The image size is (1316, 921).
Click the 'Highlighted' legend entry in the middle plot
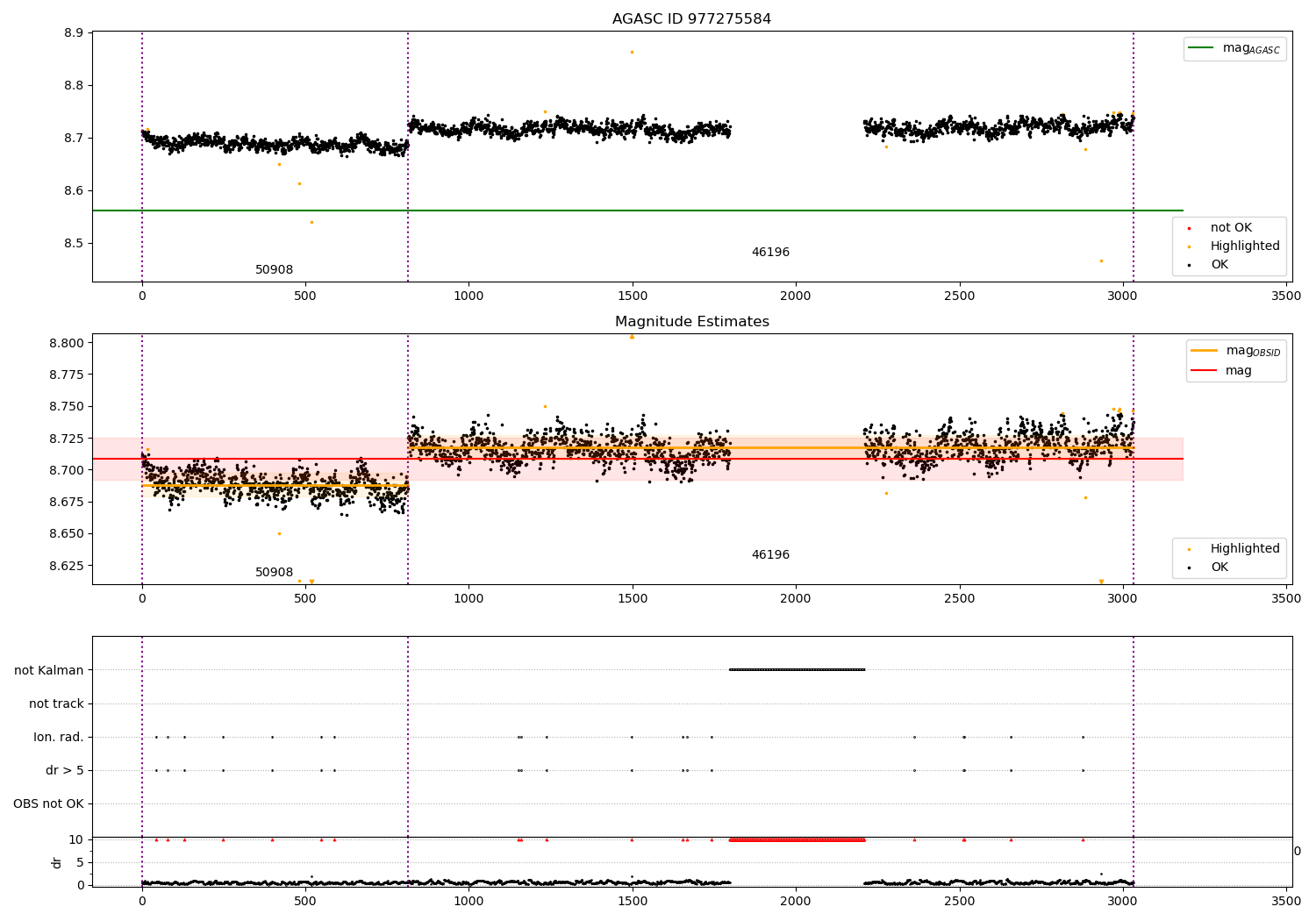point(1233,548)
